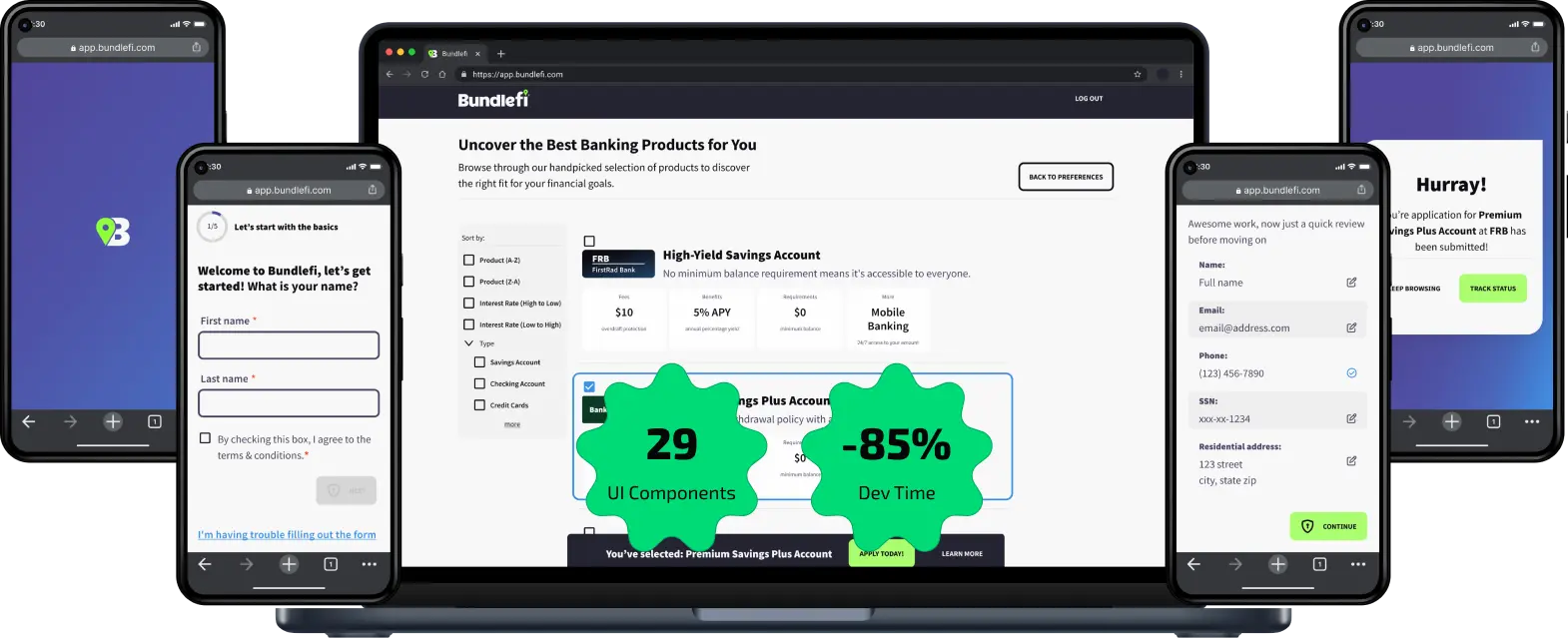1568x638 pixels.
Task: Check the Product (Z-A) sort option
Action: tap(468, 282)
